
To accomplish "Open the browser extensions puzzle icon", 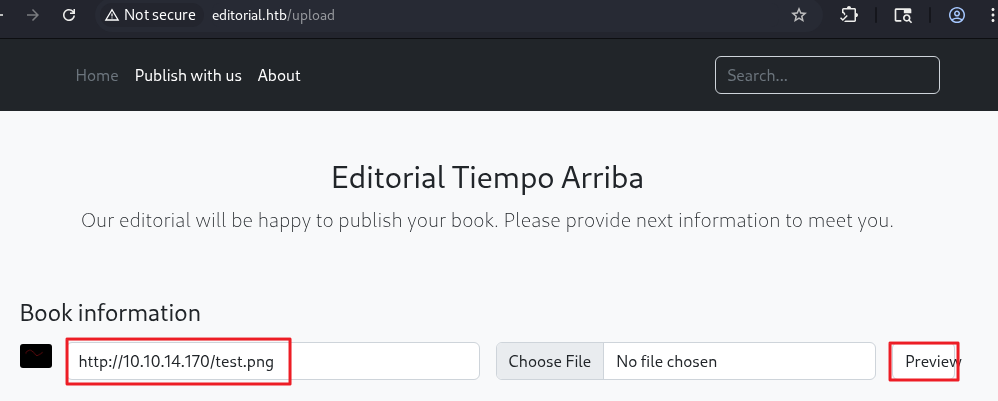I will (x=849, y=15).
